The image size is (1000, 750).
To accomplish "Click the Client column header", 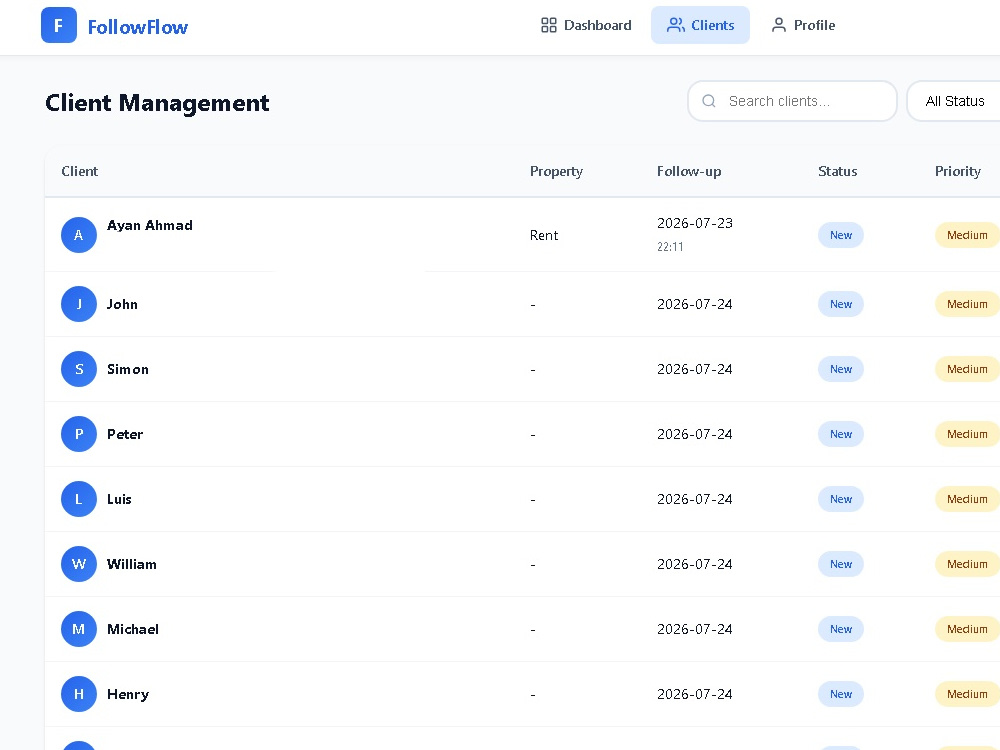I will coord(80,171).
